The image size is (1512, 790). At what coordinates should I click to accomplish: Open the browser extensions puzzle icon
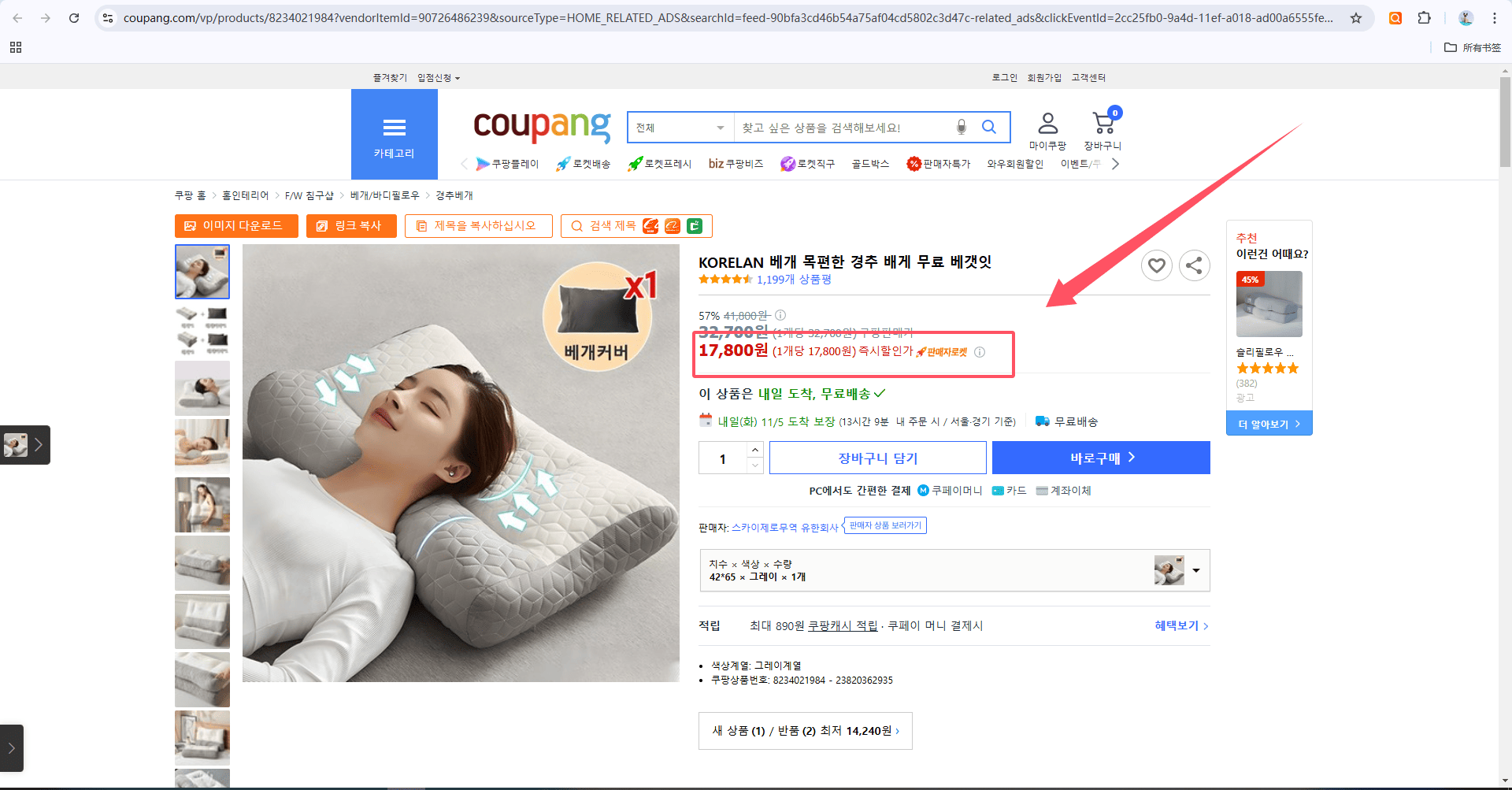pos(1424,18)
